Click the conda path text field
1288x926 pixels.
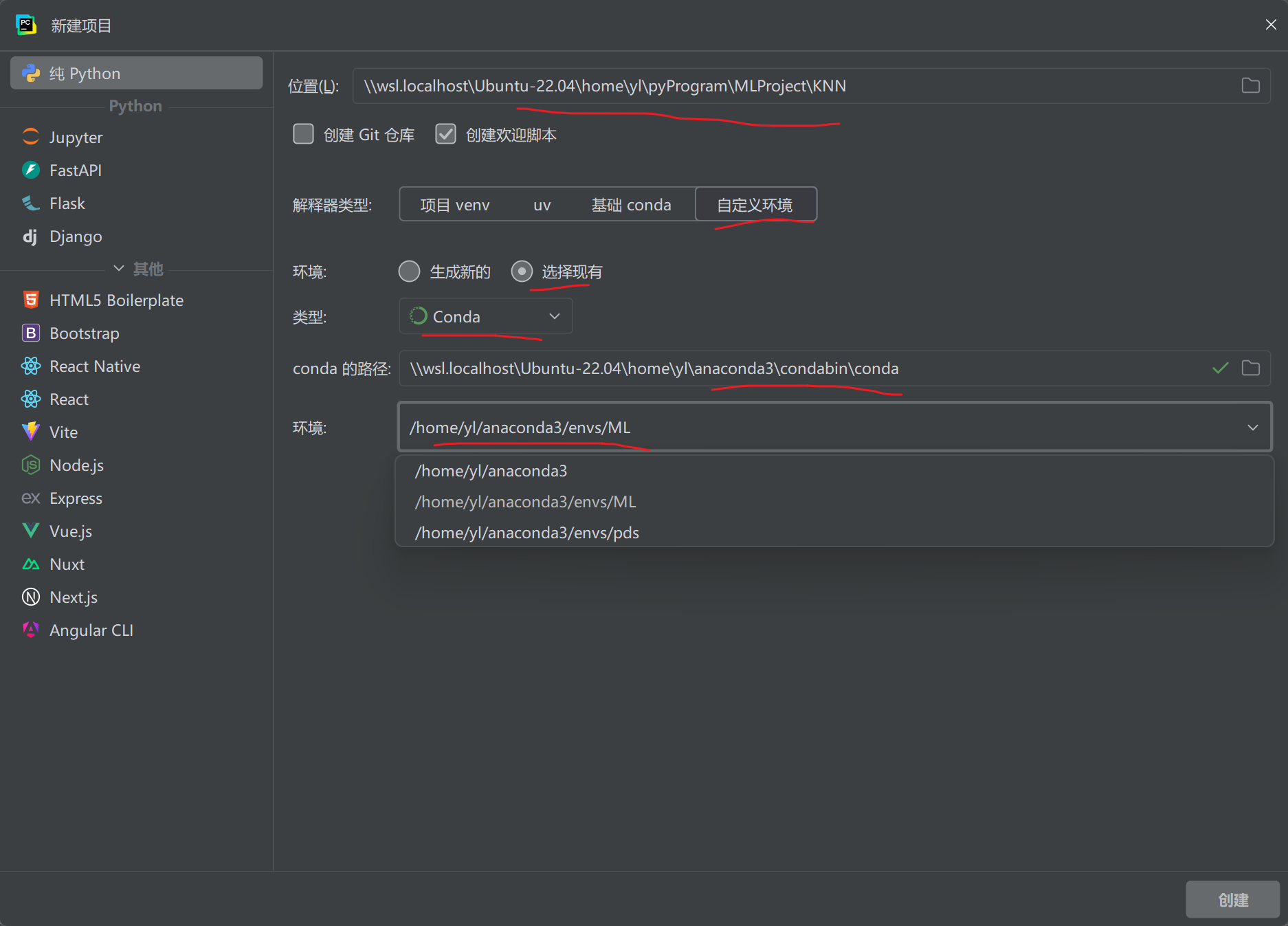pyautogui.click(x=834, y=368)
